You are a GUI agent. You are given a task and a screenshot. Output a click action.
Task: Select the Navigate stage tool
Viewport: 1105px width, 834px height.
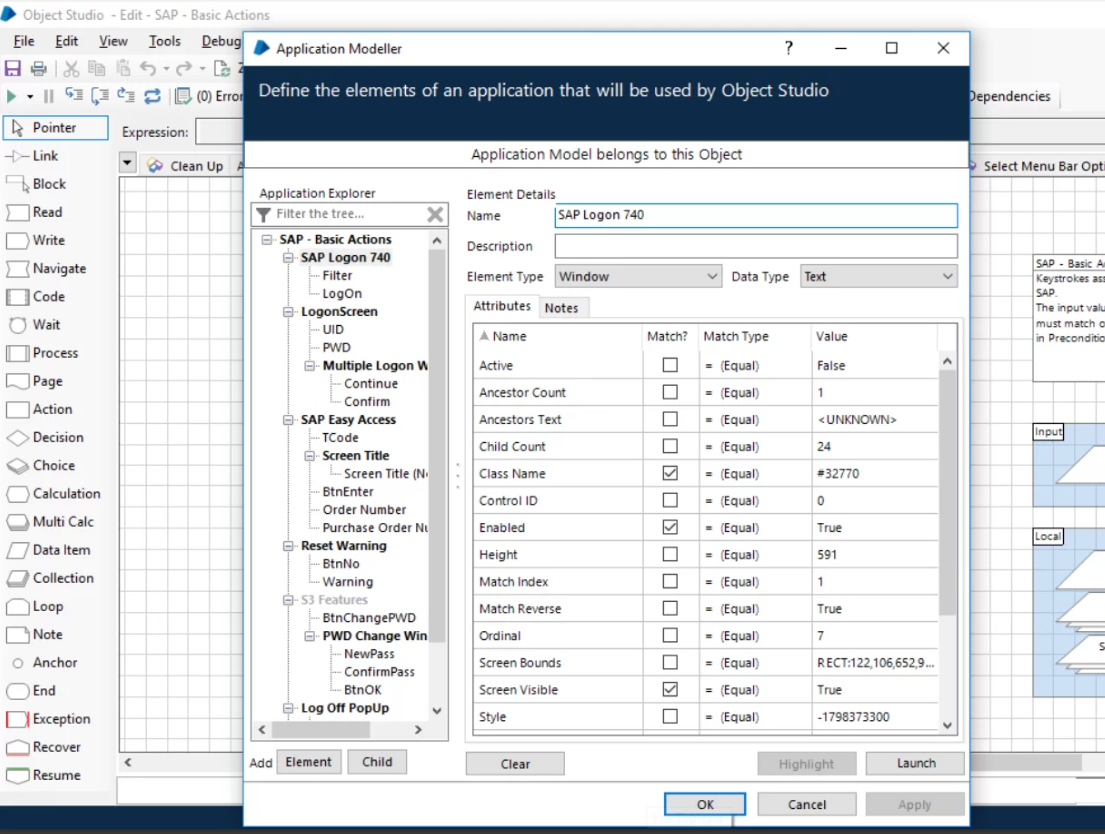[x=47, y=269]
